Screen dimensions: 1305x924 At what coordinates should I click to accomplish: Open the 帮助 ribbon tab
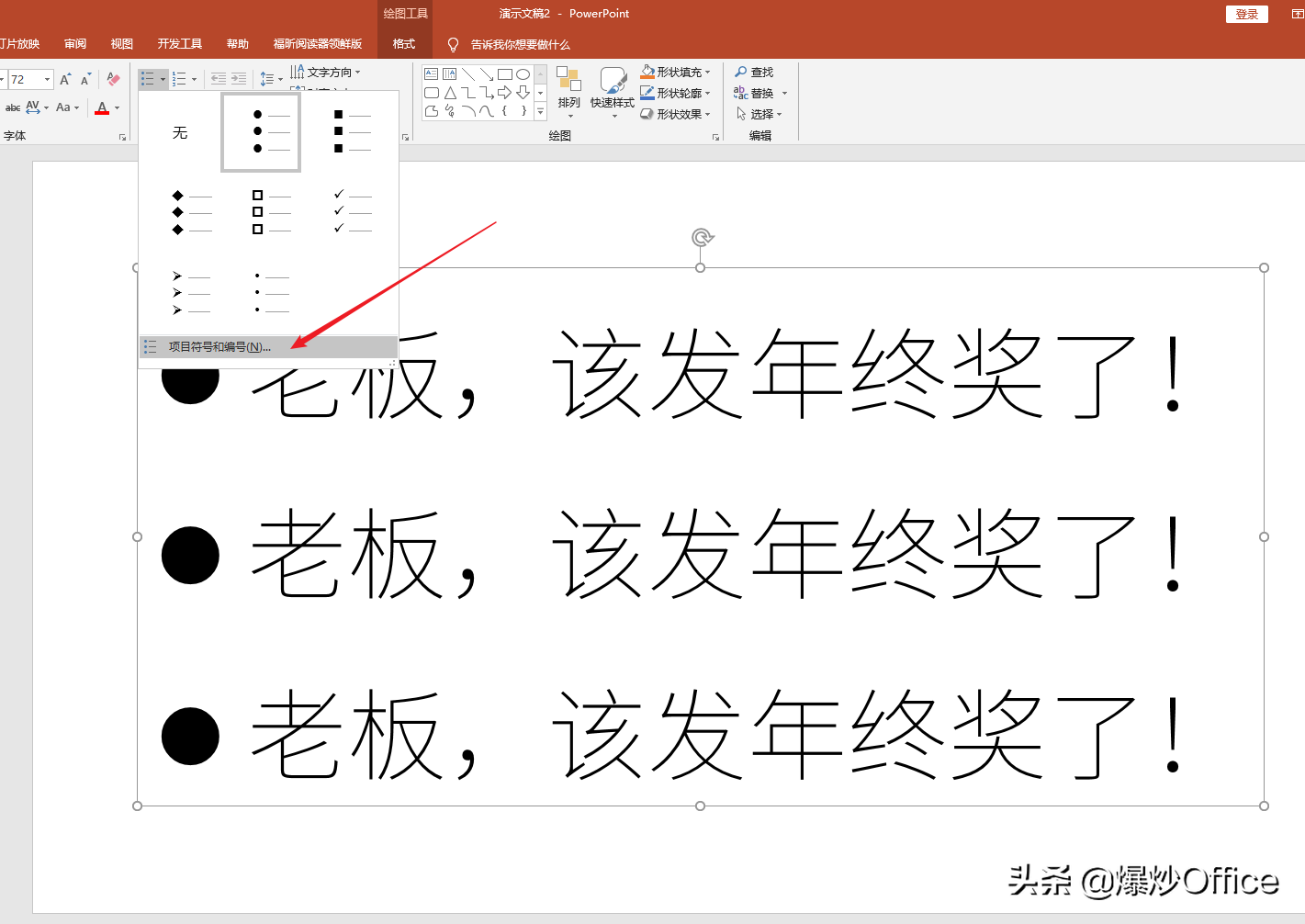(x=238, y=44)
